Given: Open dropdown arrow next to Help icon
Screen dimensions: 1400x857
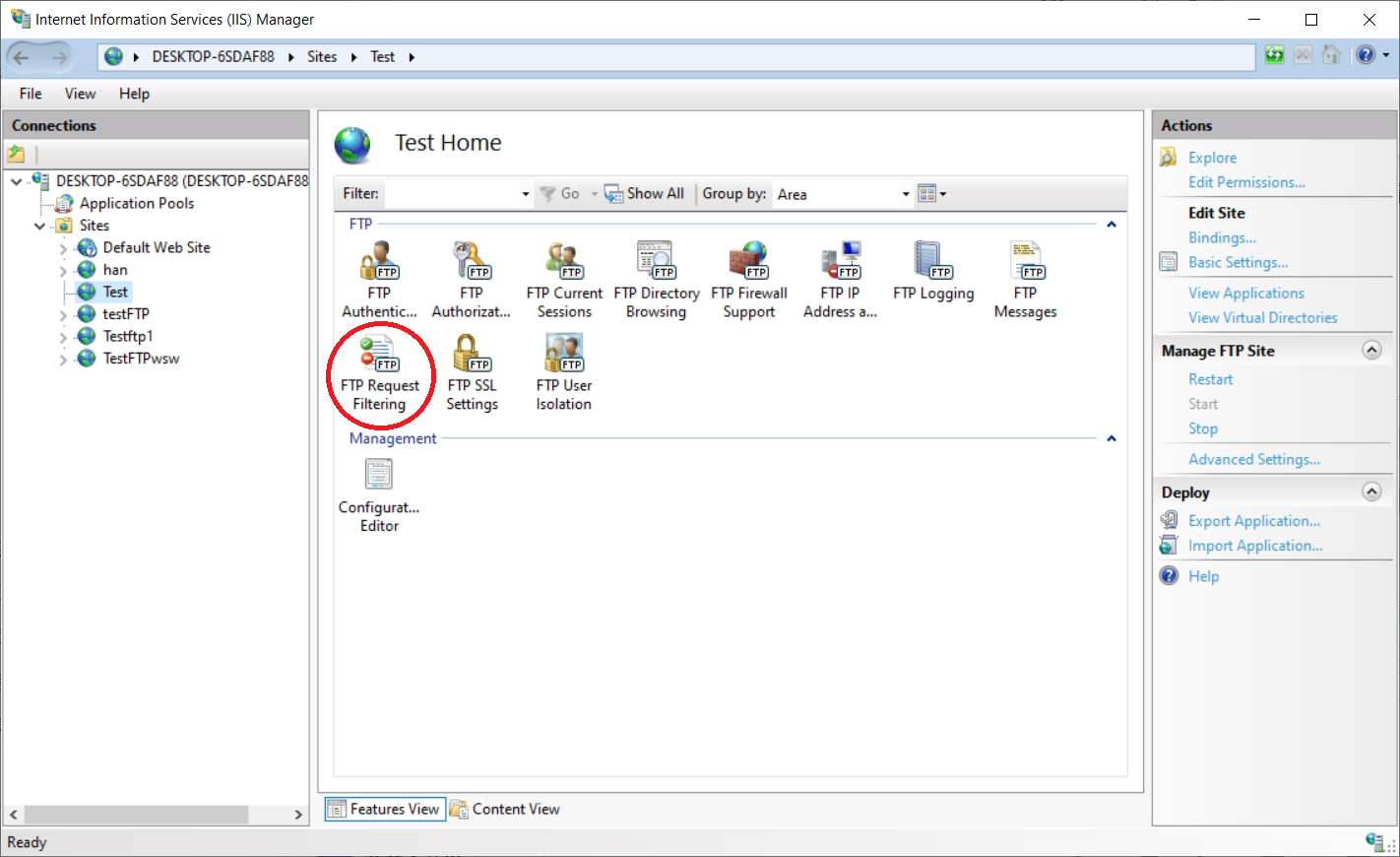Looking at the screenshot, I should coord(1386,55).
